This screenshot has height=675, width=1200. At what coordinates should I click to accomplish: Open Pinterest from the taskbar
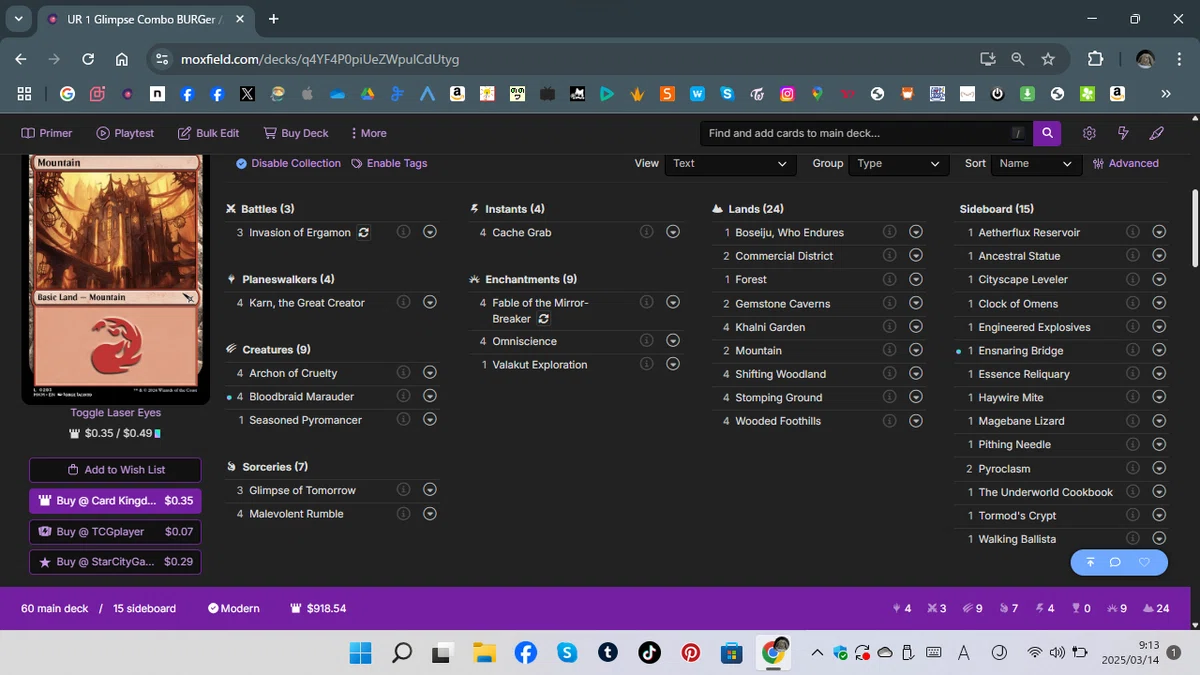pos(691,653)
